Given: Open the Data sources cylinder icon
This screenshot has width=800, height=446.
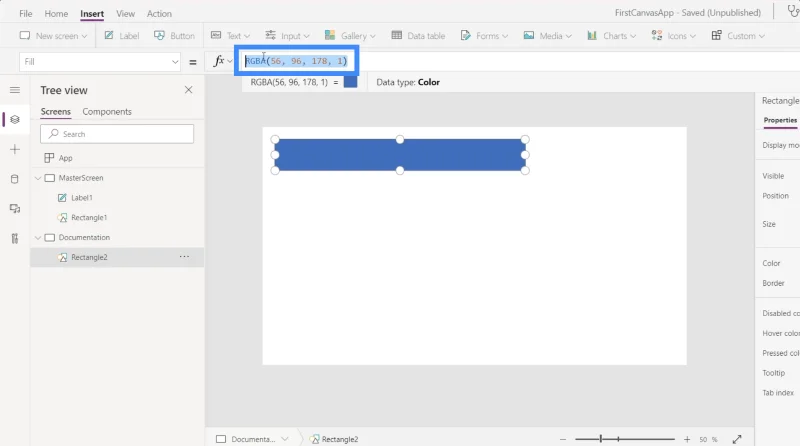Looking at the screenshot, I should pyautogui.click(x=15, y=179).
